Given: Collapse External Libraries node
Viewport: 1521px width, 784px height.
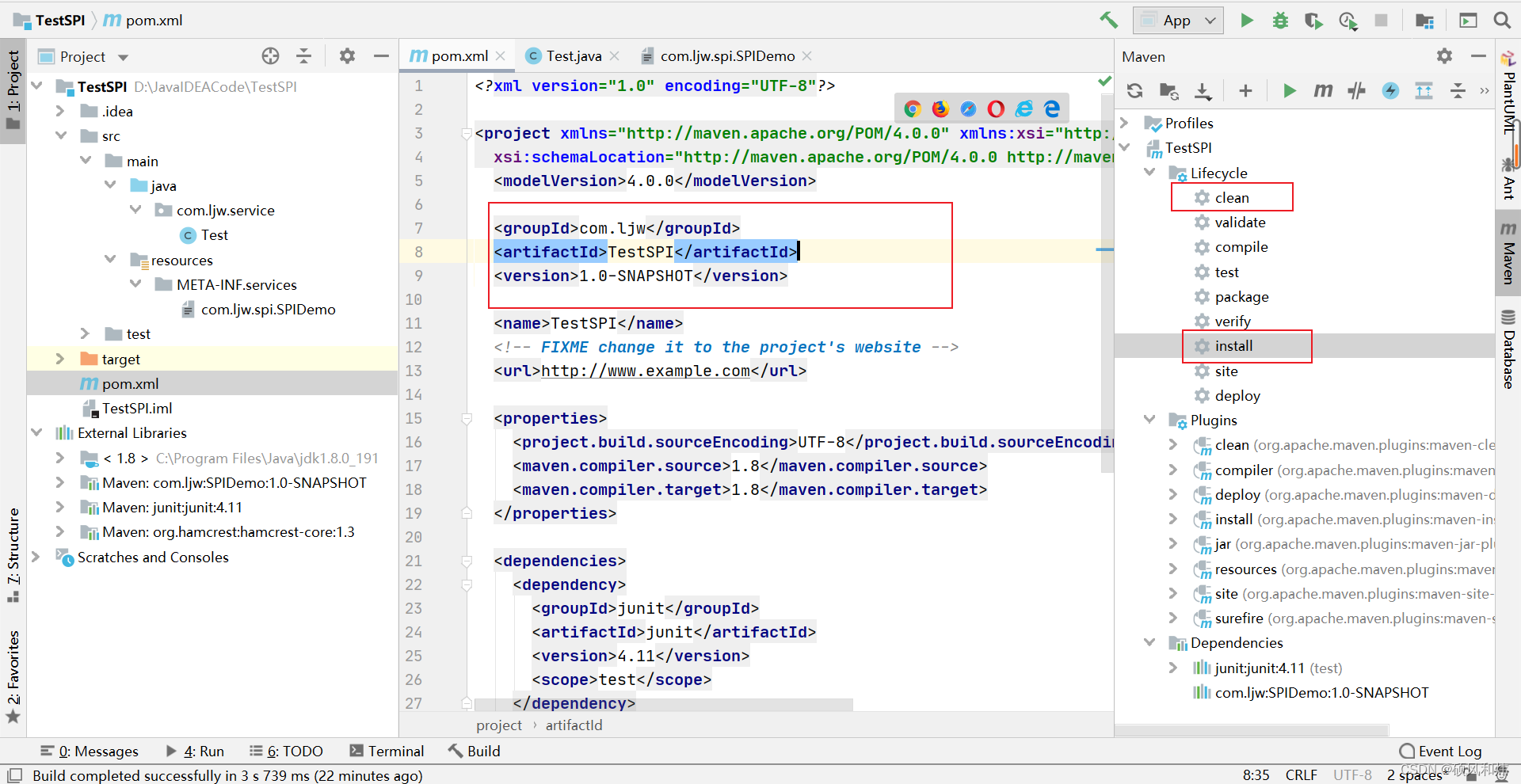Looking at the screenshot, I should click(x=36, y=433).
